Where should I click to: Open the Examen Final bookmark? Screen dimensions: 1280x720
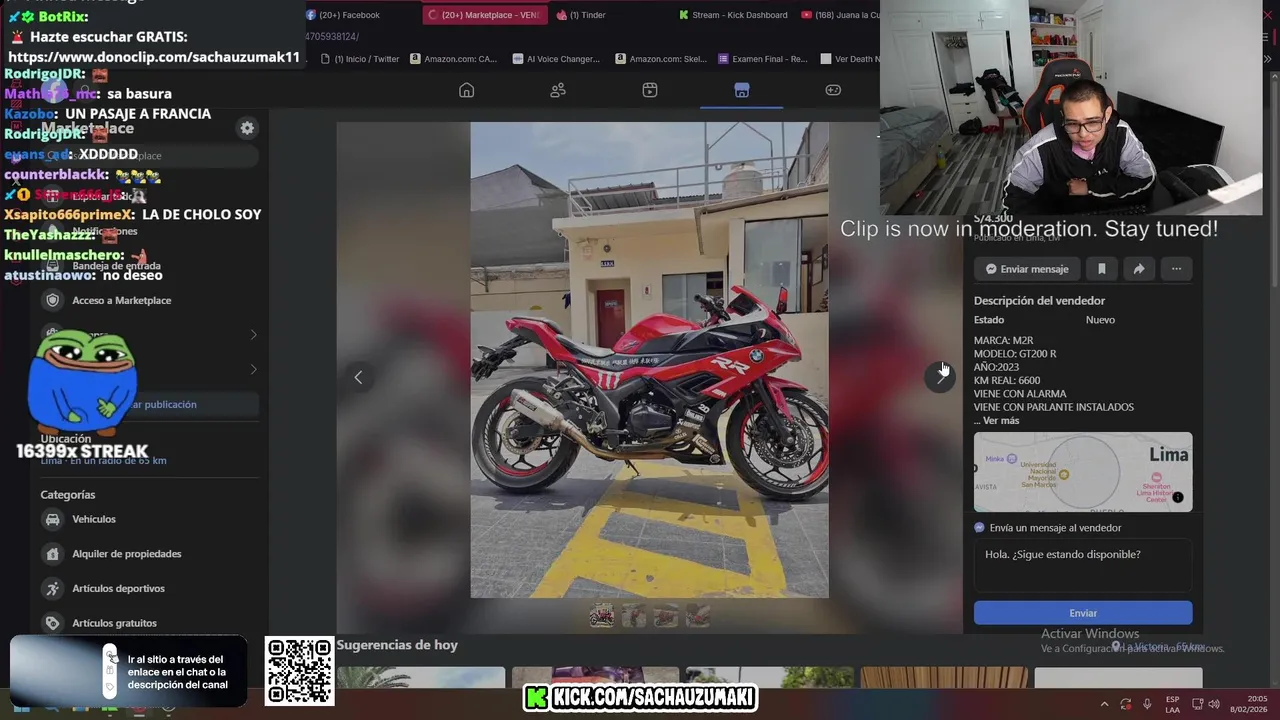click(x=763, y=59)
